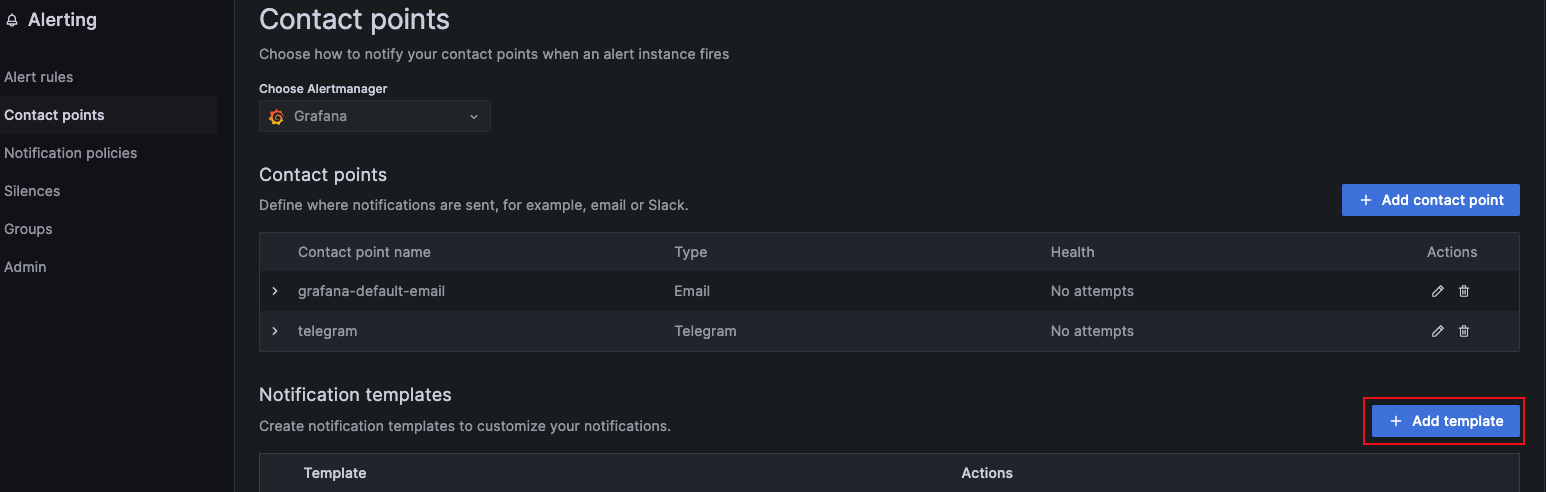Select Contact points in sidebar
This screenshot has height=492, width=1546.
coord(54,115)
